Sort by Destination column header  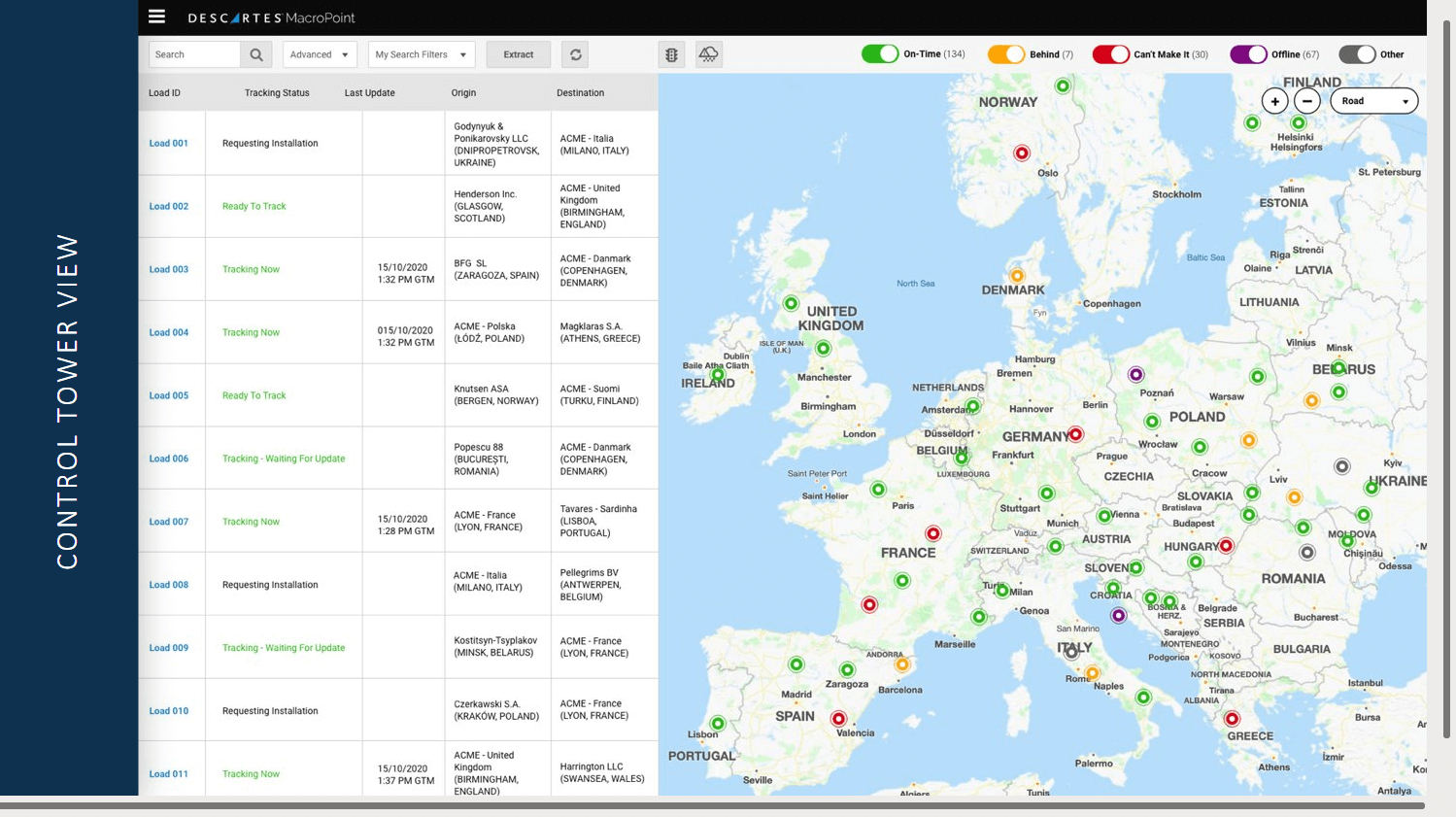(x=580, y=93)
